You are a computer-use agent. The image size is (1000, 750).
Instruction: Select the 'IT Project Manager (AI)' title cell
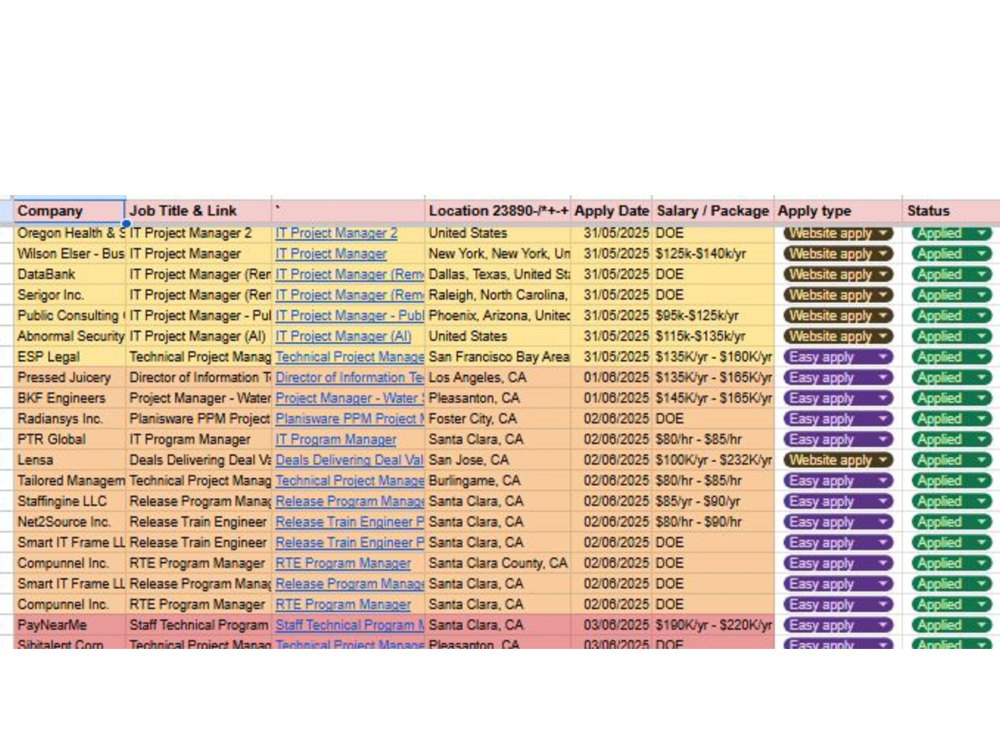click(x=198, y=336)
